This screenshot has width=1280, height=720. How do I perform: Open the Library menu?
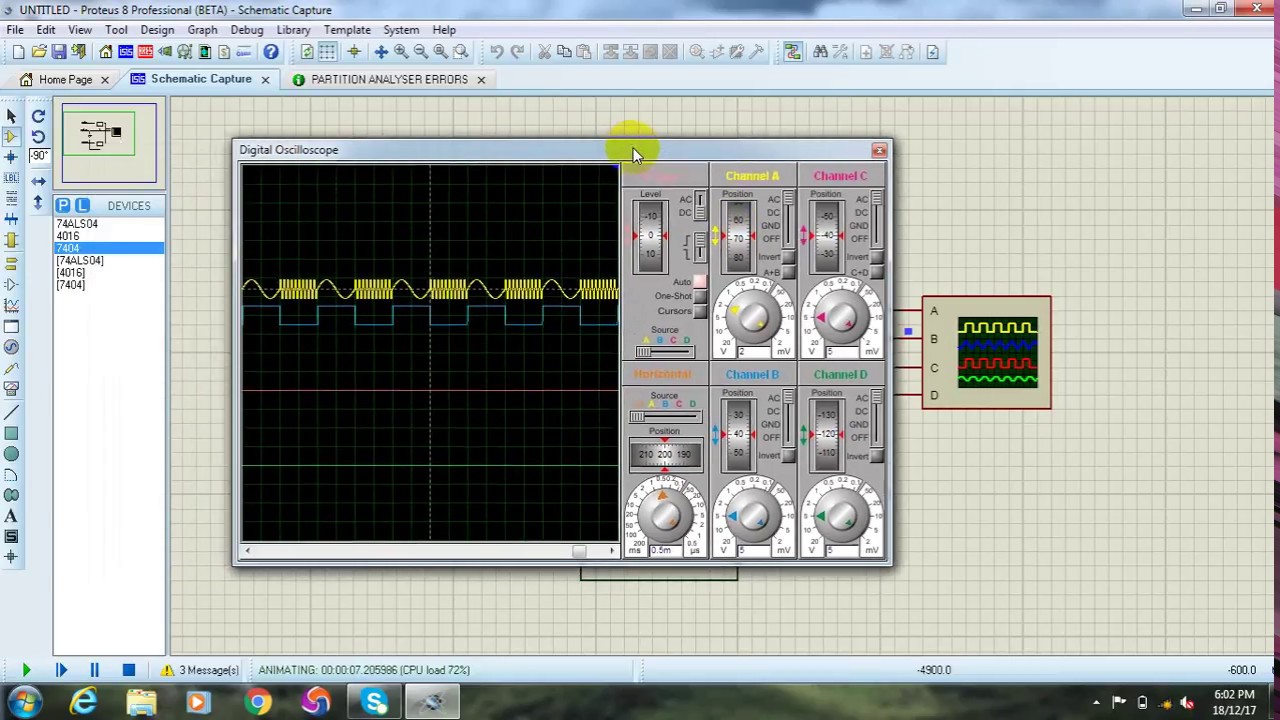click(x=293, y=30)
